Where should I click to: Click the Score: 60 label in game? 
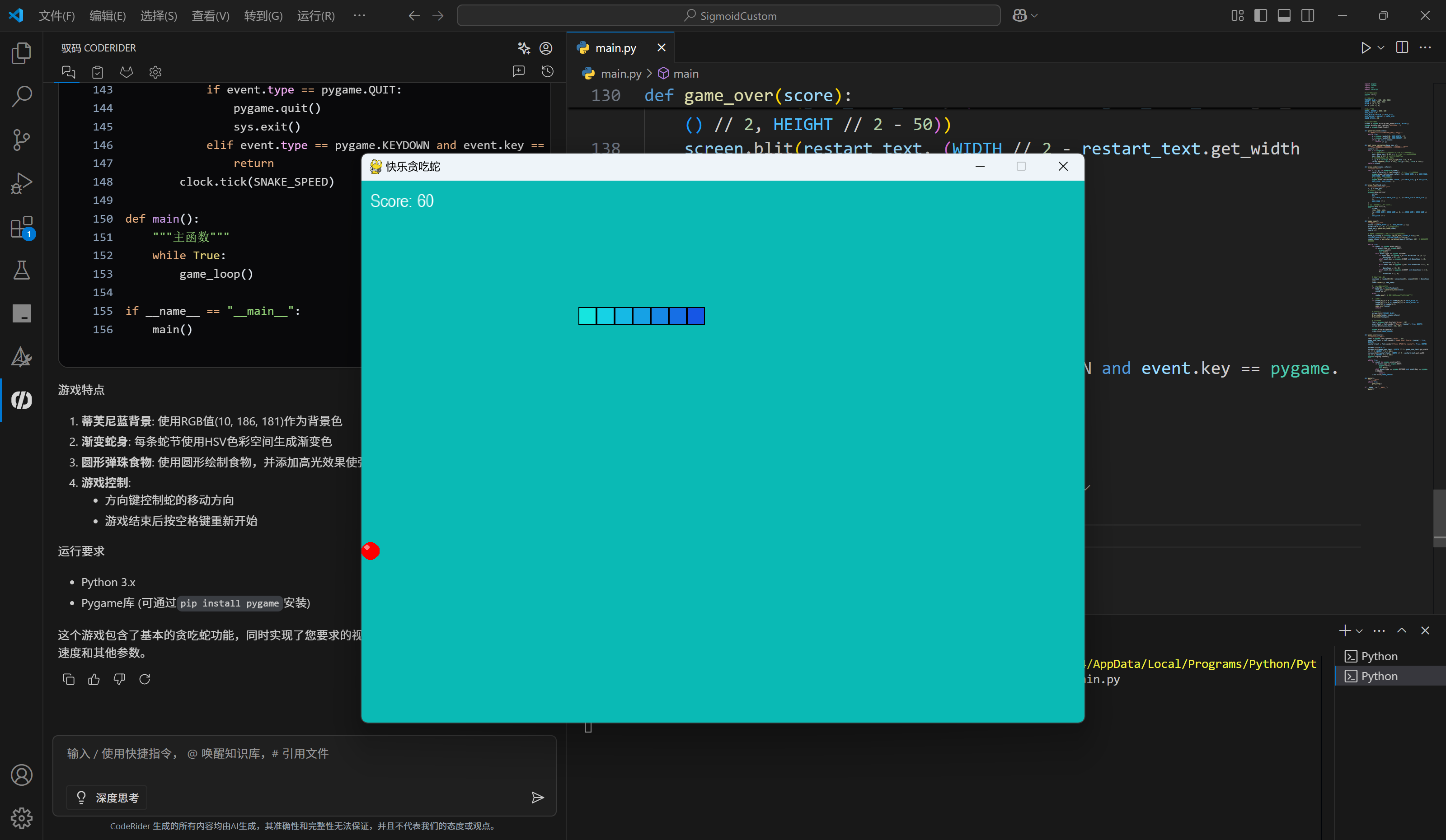(402, 201)
